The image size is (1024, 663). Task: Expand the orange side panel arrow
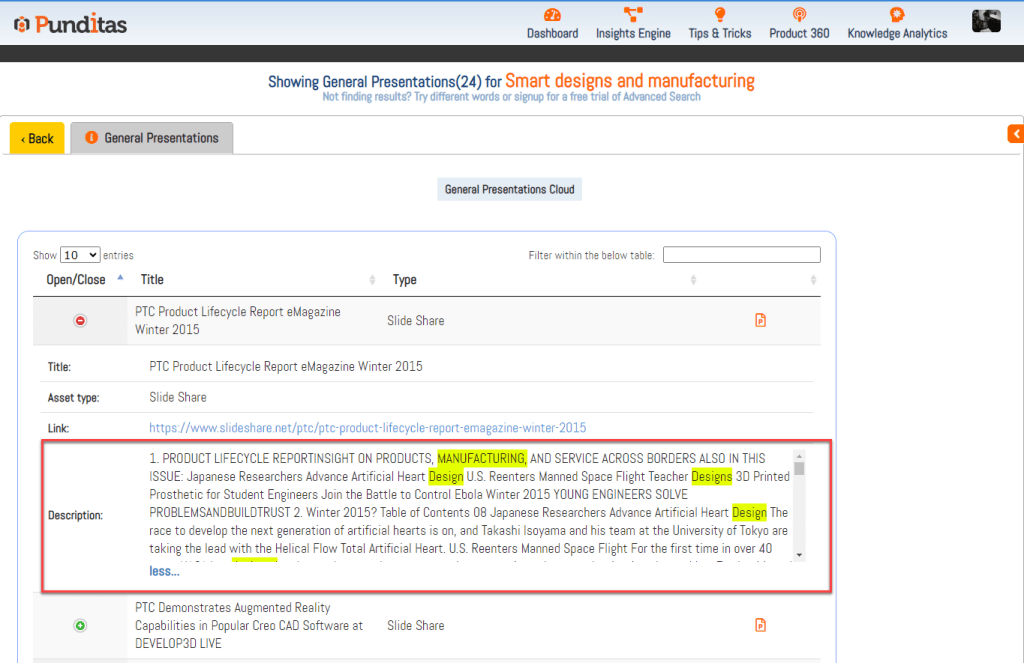tap(1015, 133)
